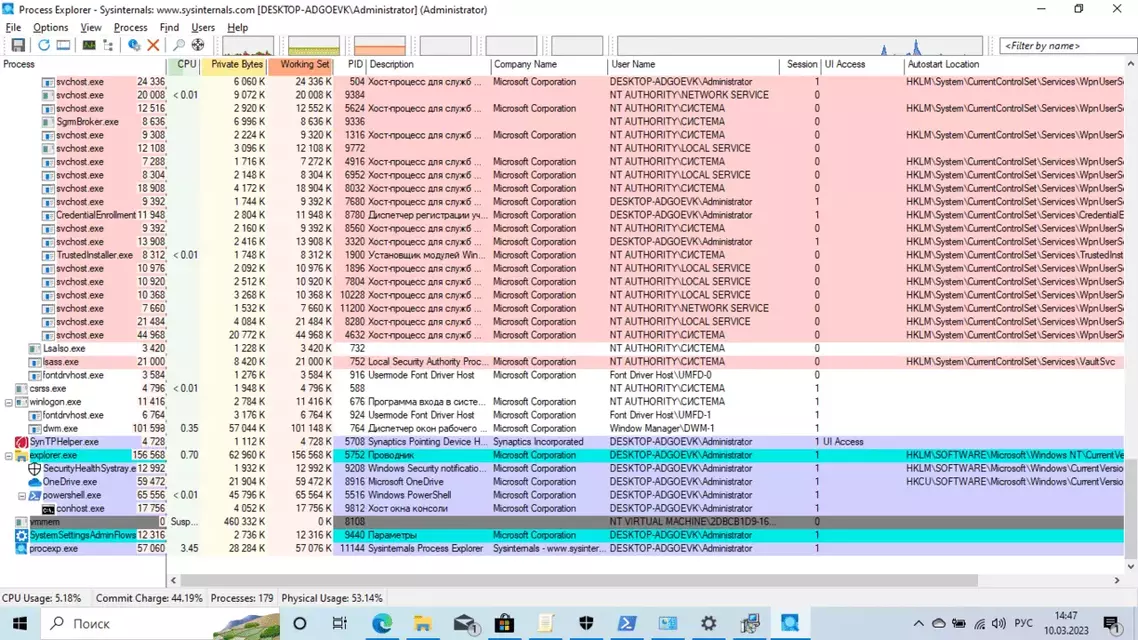The height and width of the screenshot is (640, 1138).
Task: Sort by the Process column header
Action: [83, 65]
